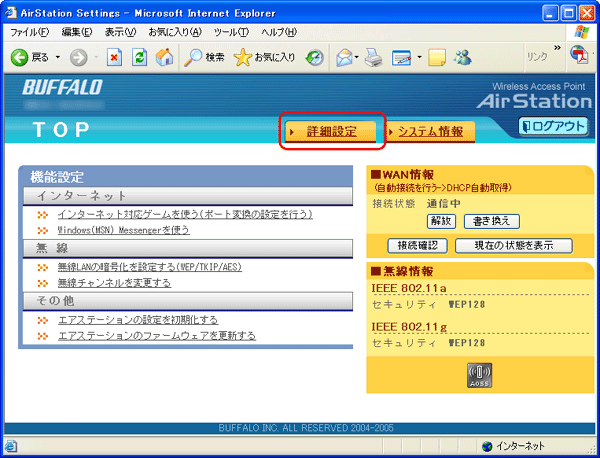Open the Mail dropdown arrow
600x458 pixels.
357,58
